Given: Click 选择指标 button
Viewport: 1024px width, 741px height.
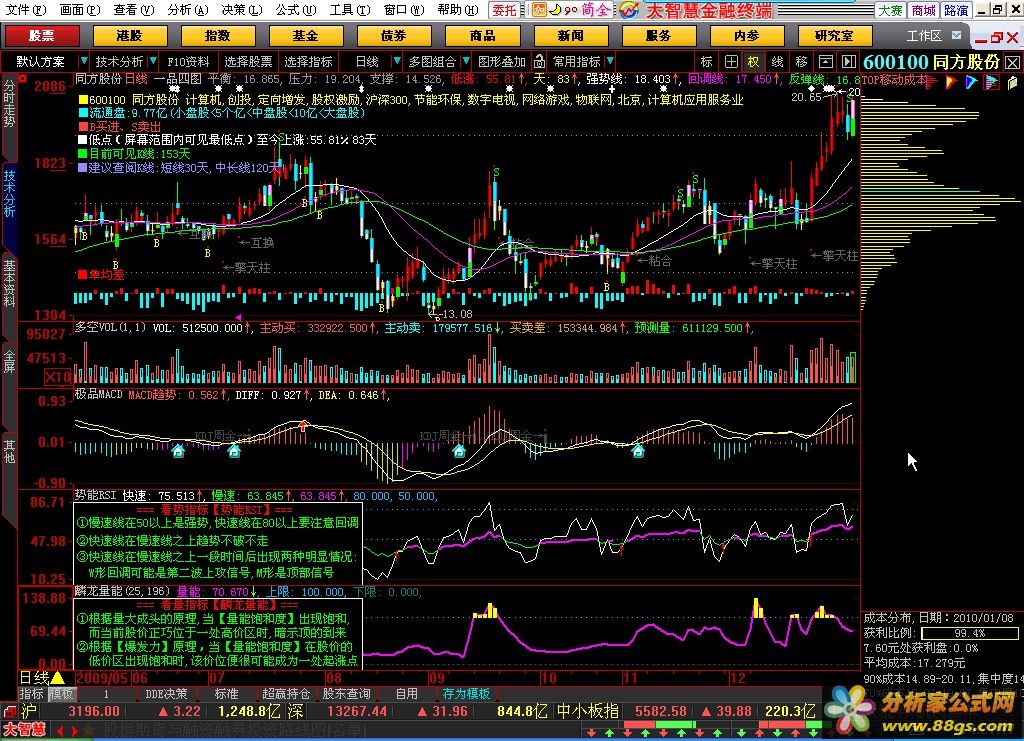Looking at the screenshot, I should point(308,62).
